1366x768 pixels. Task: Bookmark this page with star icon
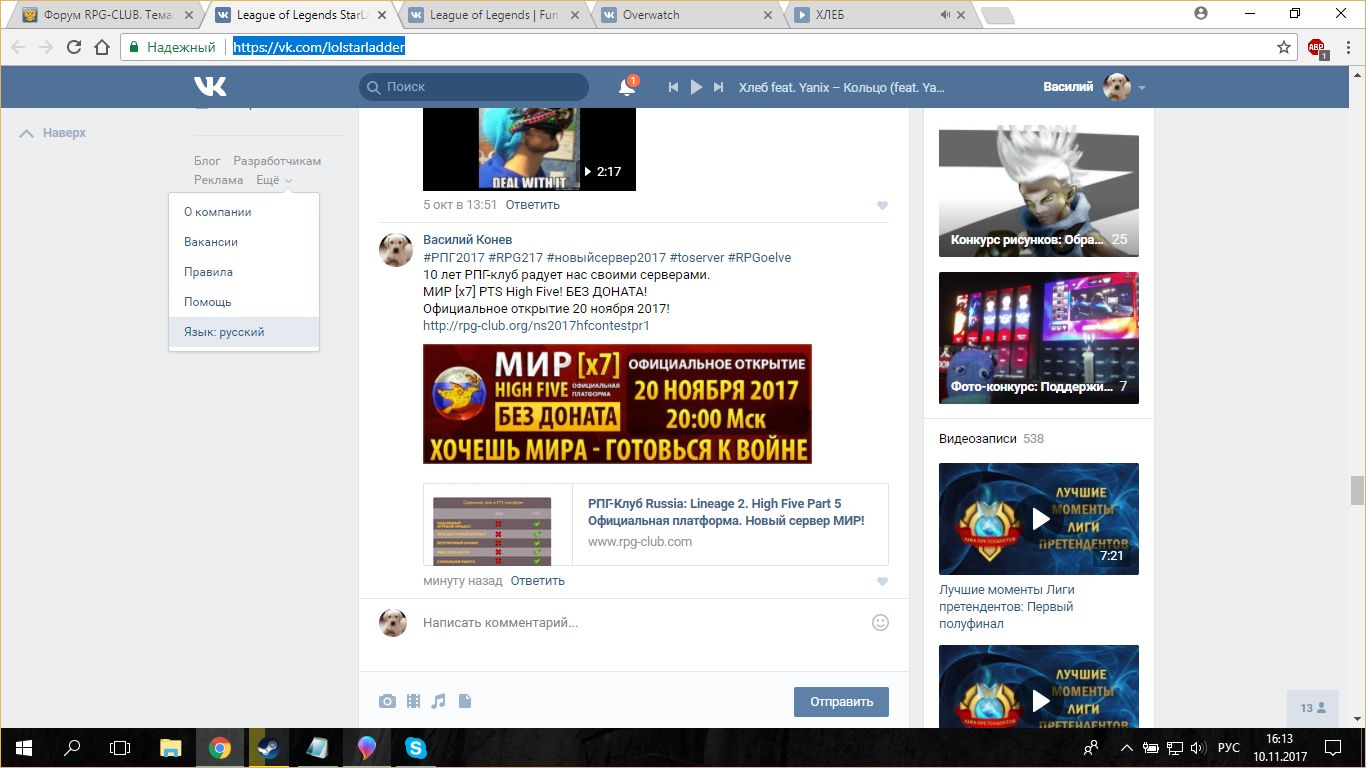pyautogui.click(x=1284, y=47)
